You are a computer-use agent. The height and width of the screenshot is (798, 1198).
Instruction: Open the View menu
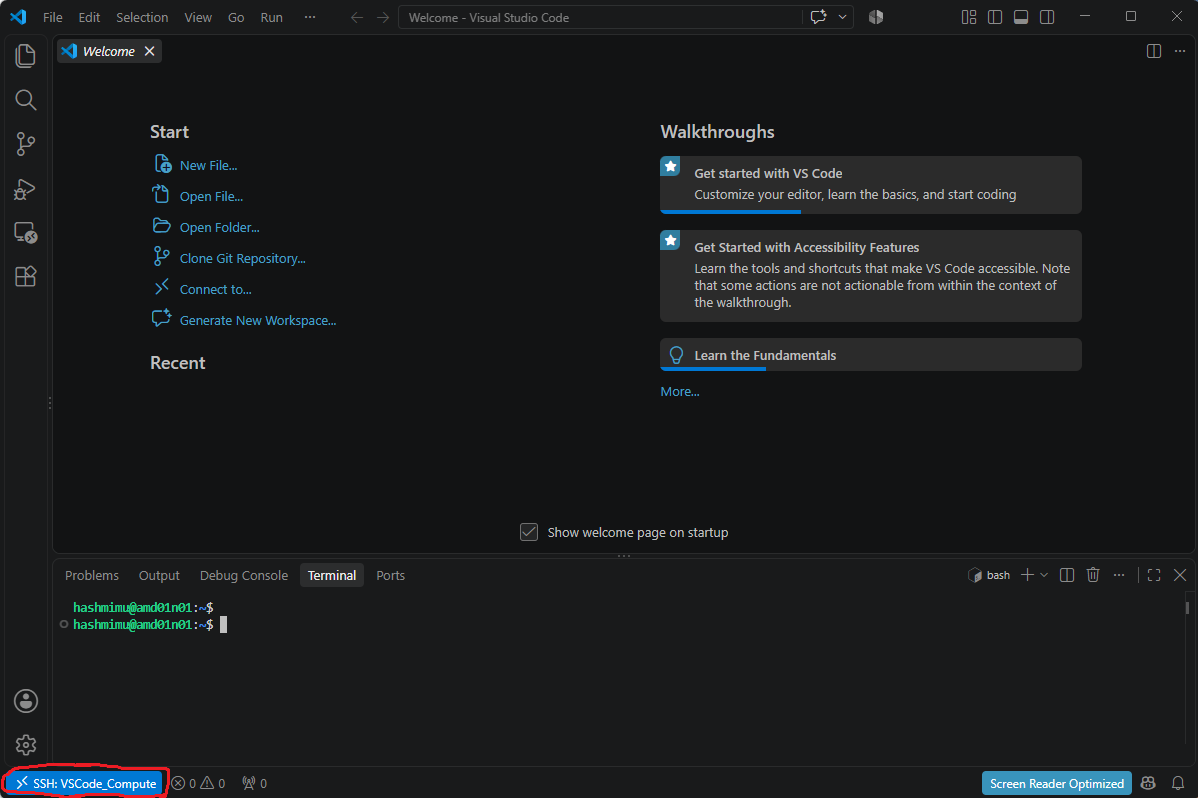tap(198, 17)
